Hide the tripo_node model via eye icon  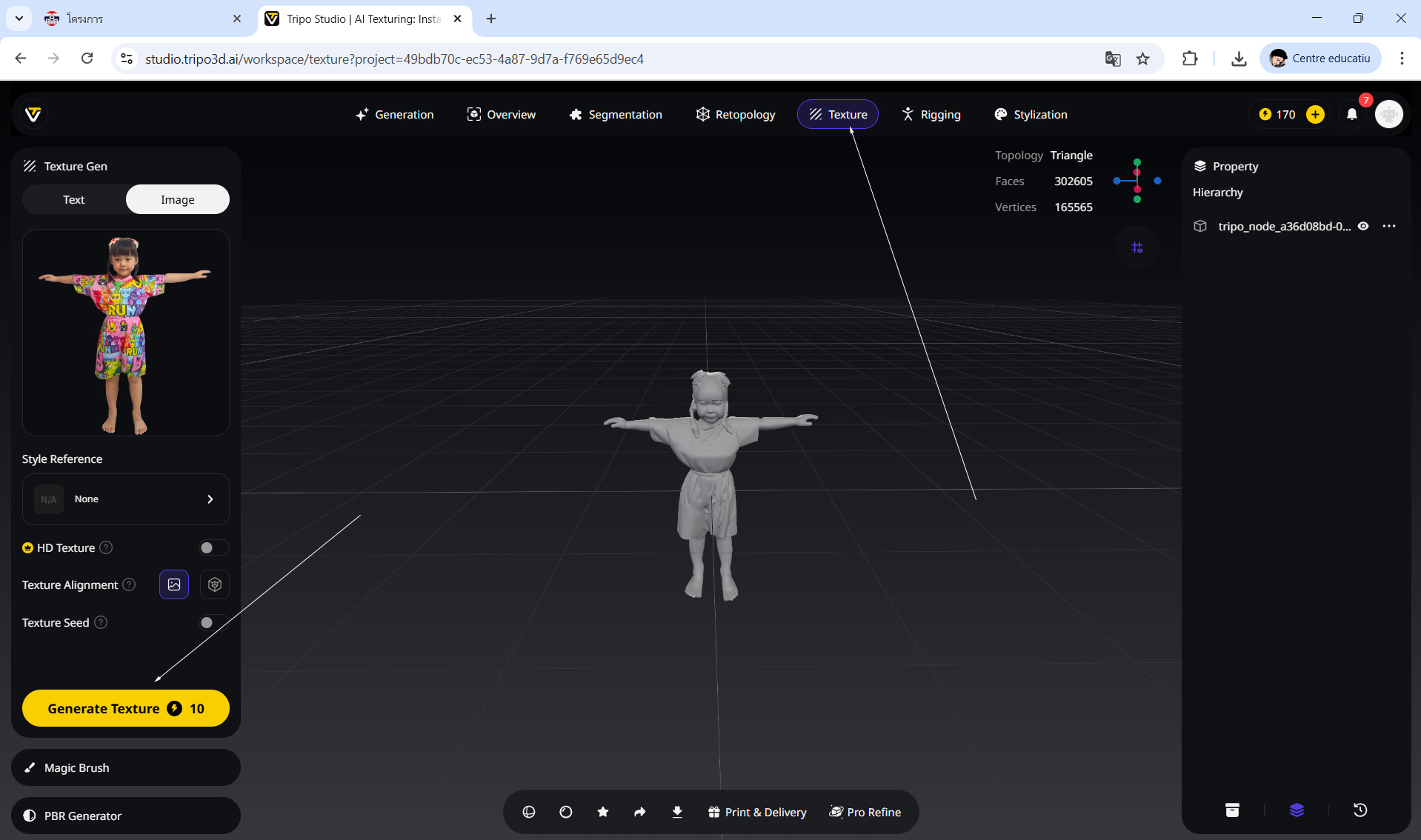coord(1363,226)
